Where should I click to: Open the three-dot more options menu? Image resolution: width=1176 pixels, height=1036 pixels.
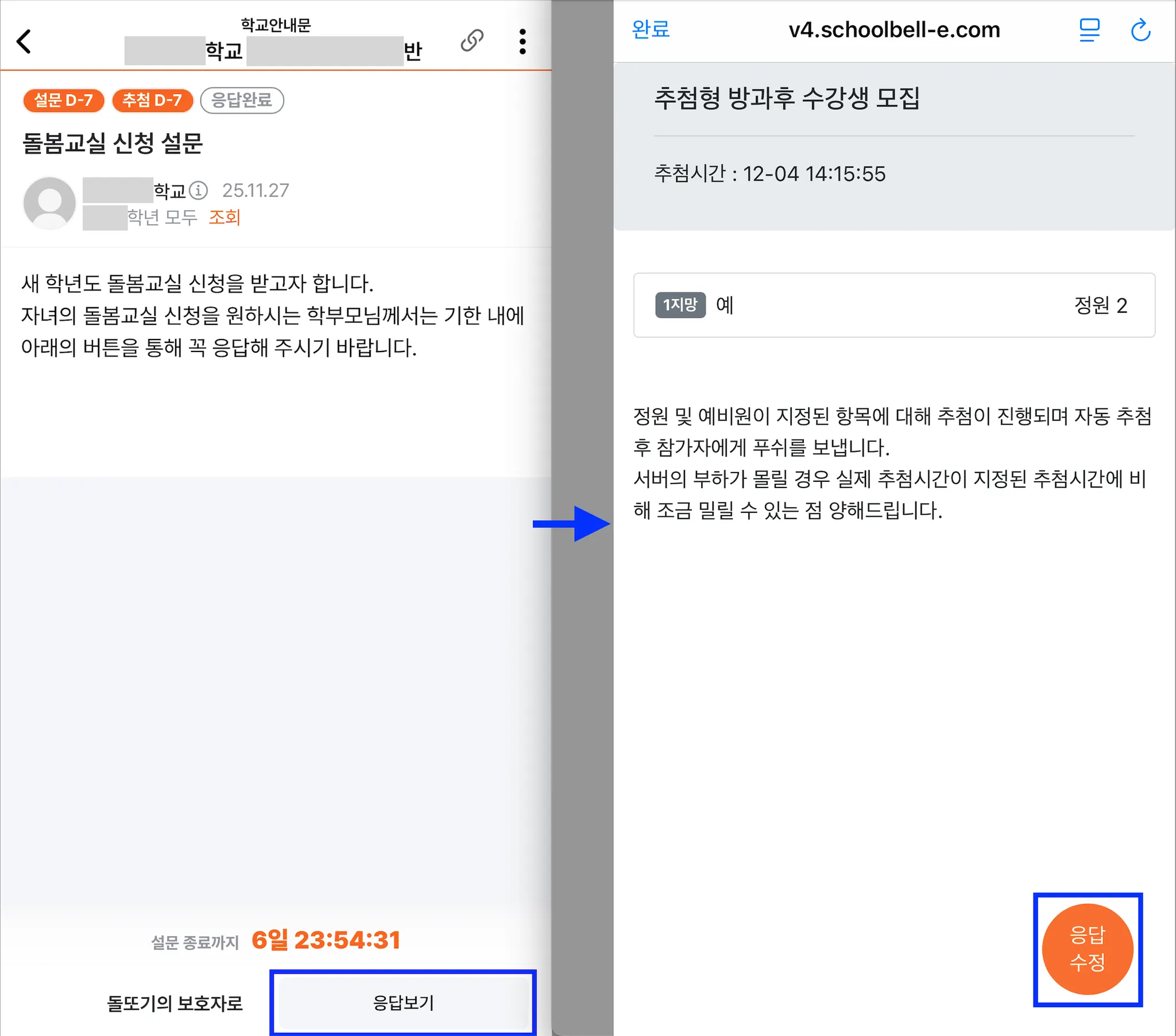coord(522,41)
